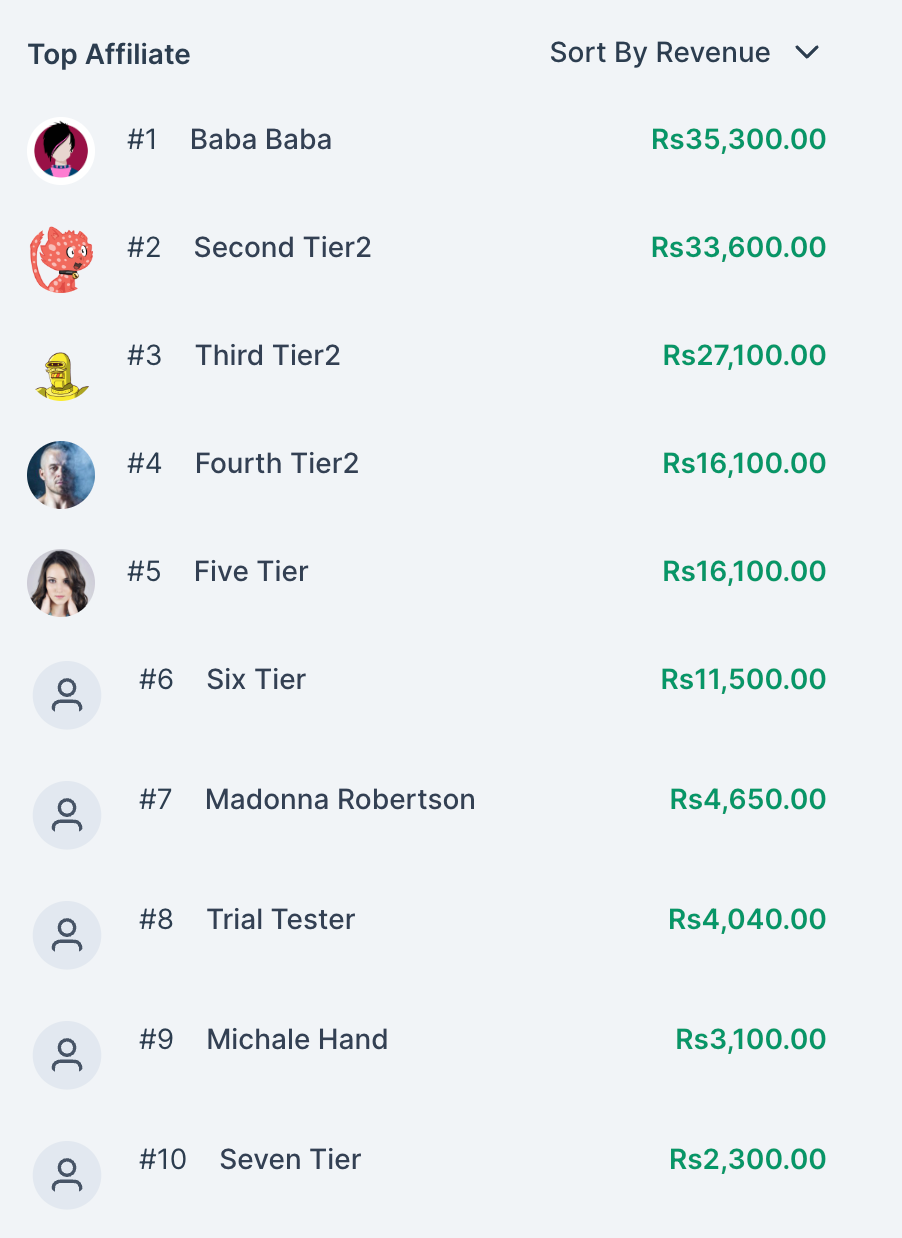The image size is (902, 1238).
Task: Click Five Tier's profile photo
Action: pos(61,583)
